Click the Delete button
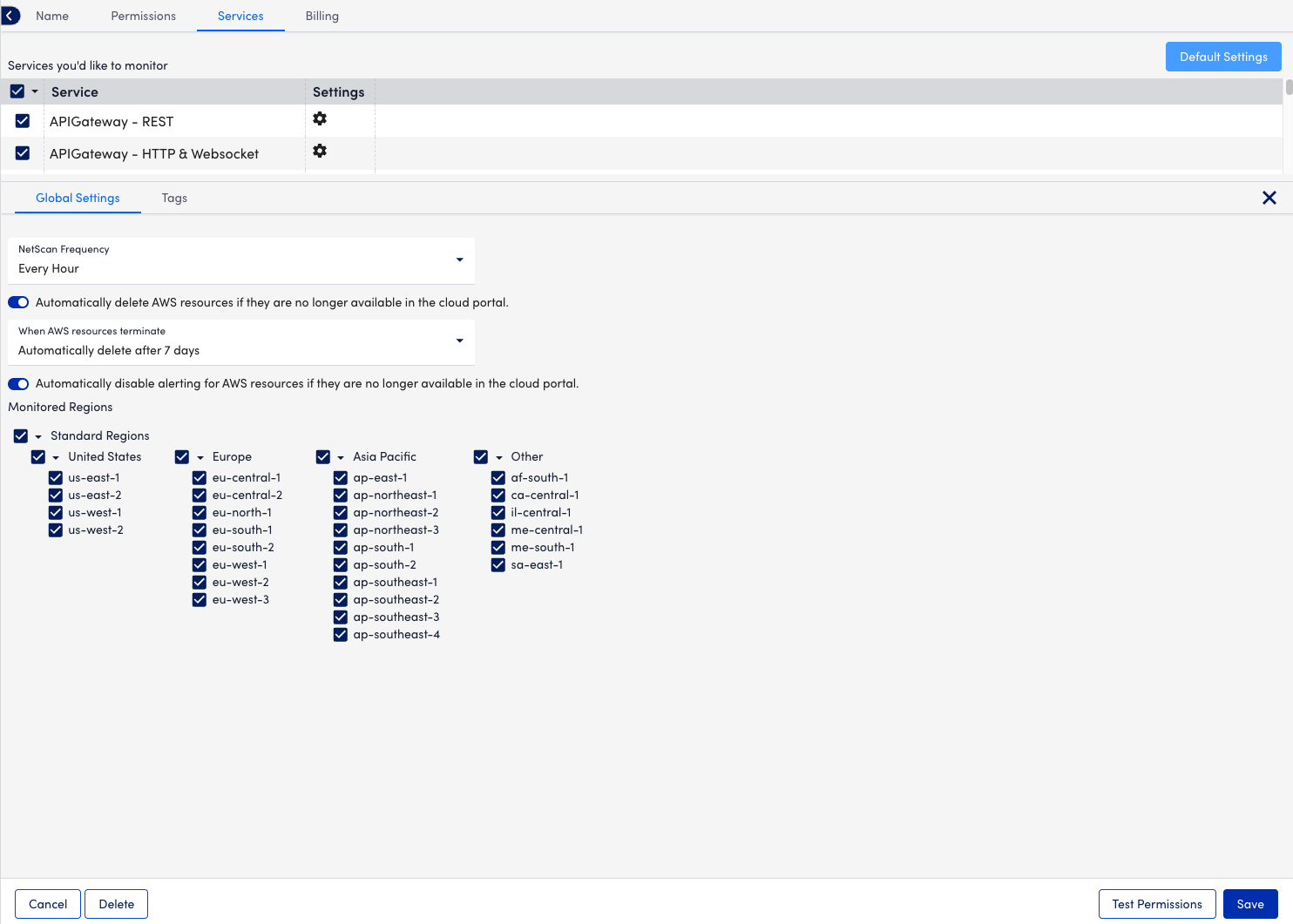This screenshot has height=924, width=1293. click(x=117, y=904)
